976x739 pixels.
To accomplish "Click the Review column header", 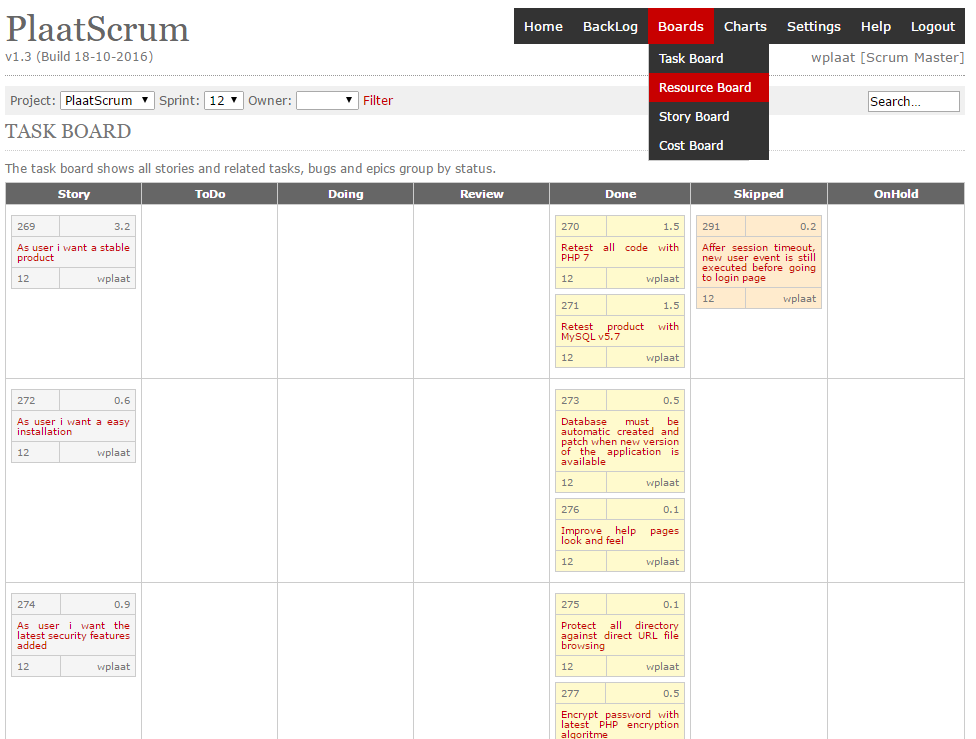I will (482, 194).
